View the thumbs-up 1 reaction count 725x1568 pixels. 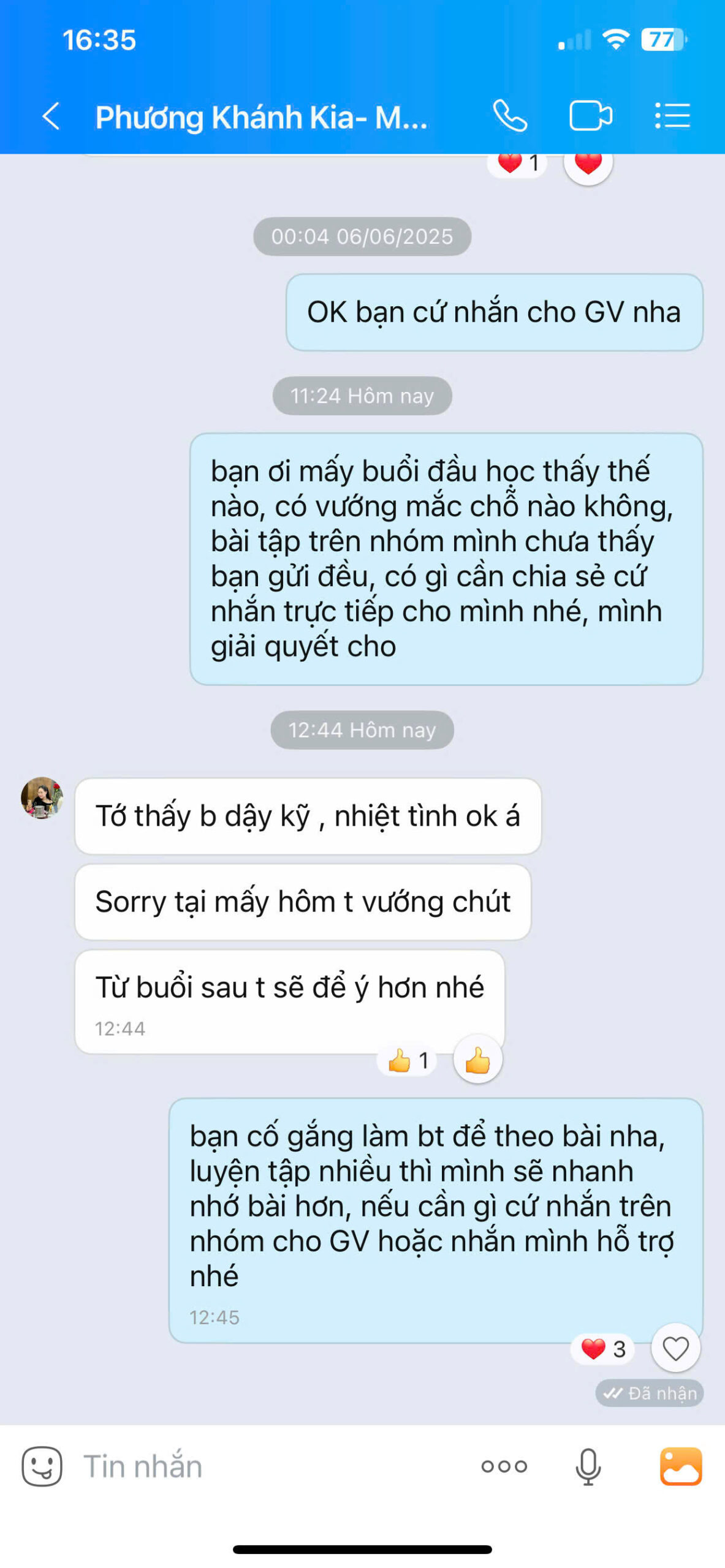click(x=408, y=1060)
